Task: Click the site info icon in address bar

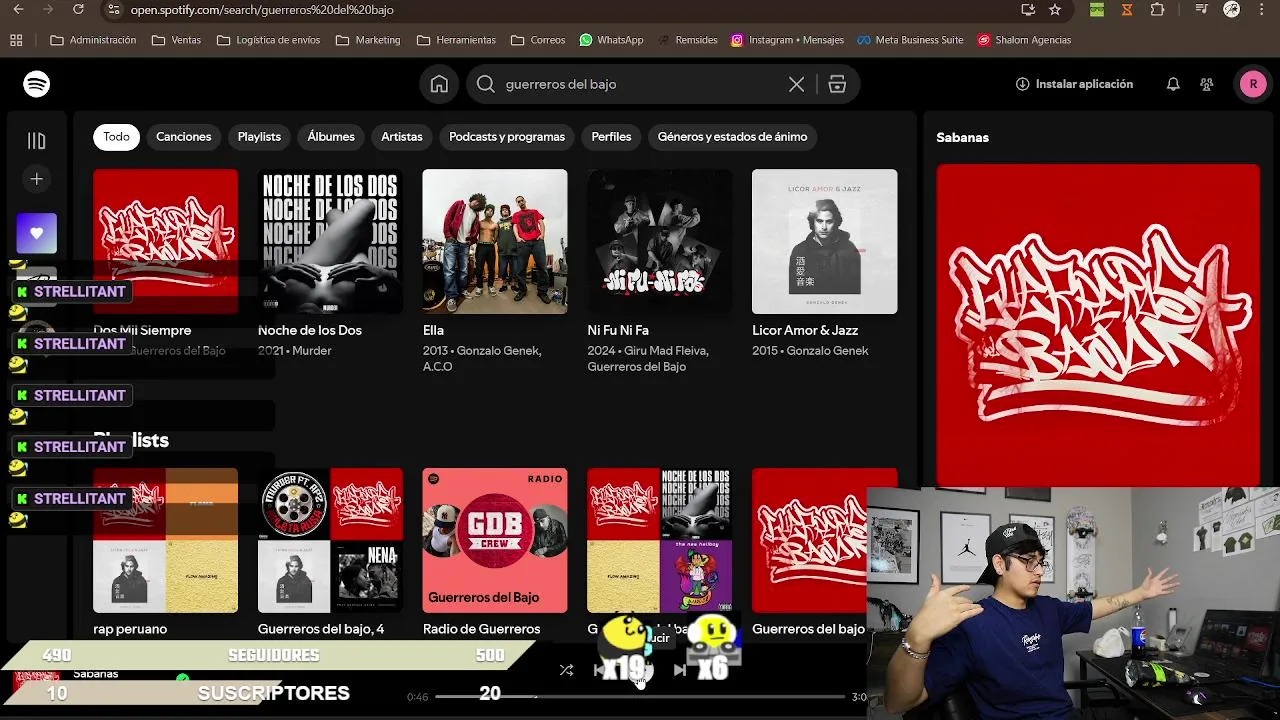Action: (x=113, y=10)
